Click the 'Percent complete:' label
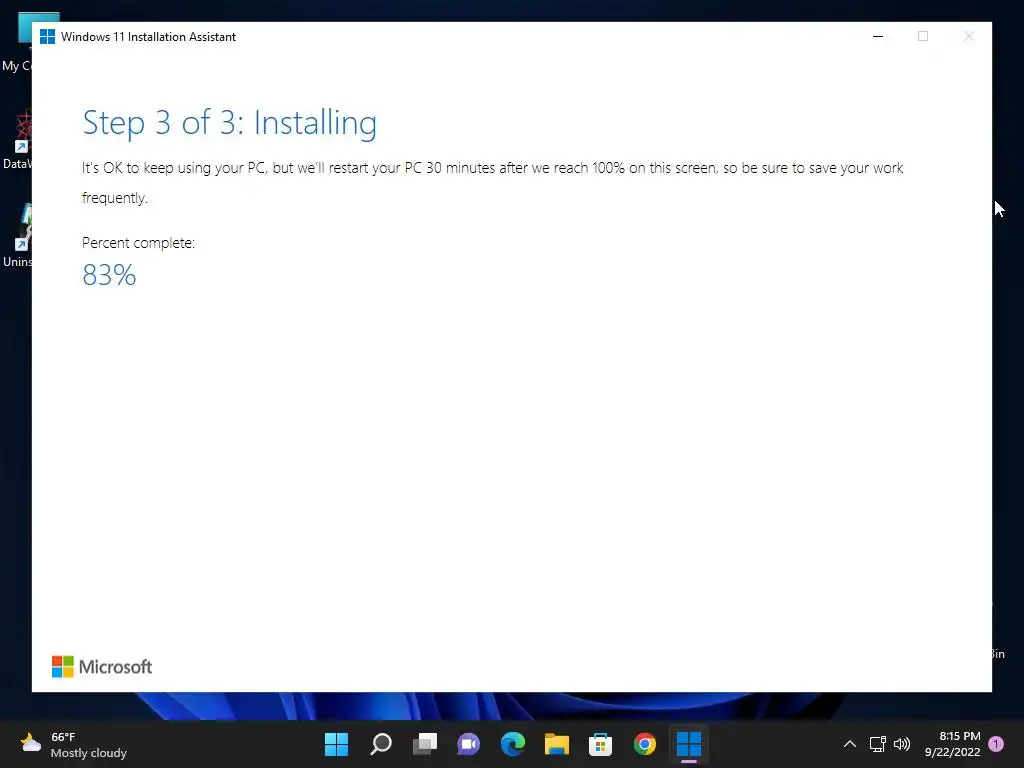This screenshot has height=768, width=1024. point(138,243)
